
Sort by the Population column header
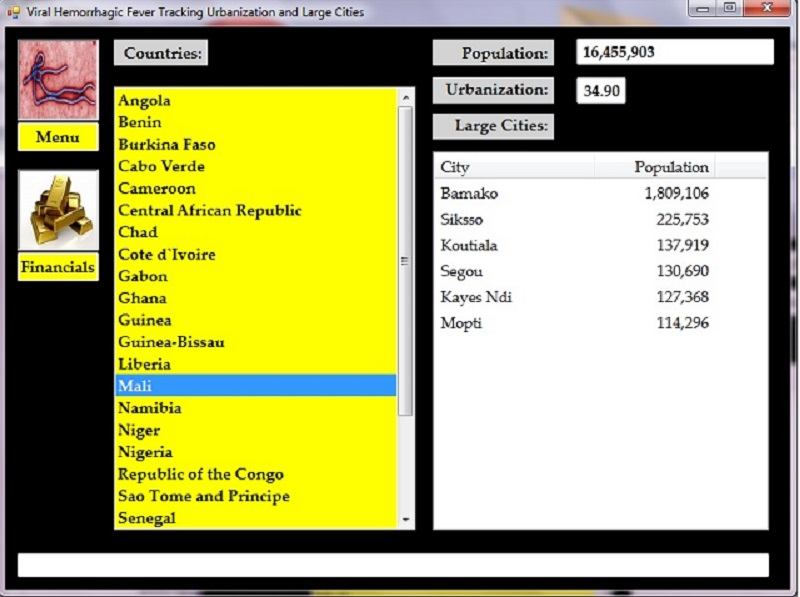coord(655,167)
